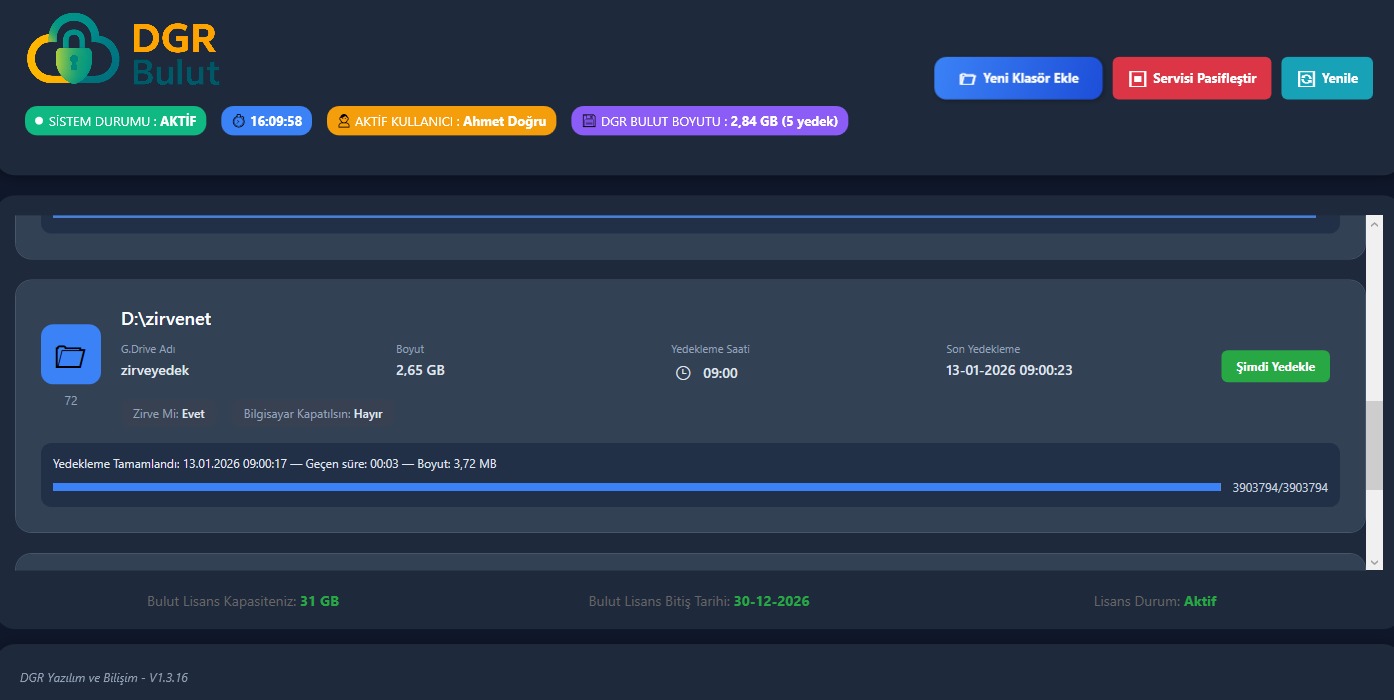The image size is (1394, 700).
Task: Click the clock icon next to 09:00
Action: point(683,373)
